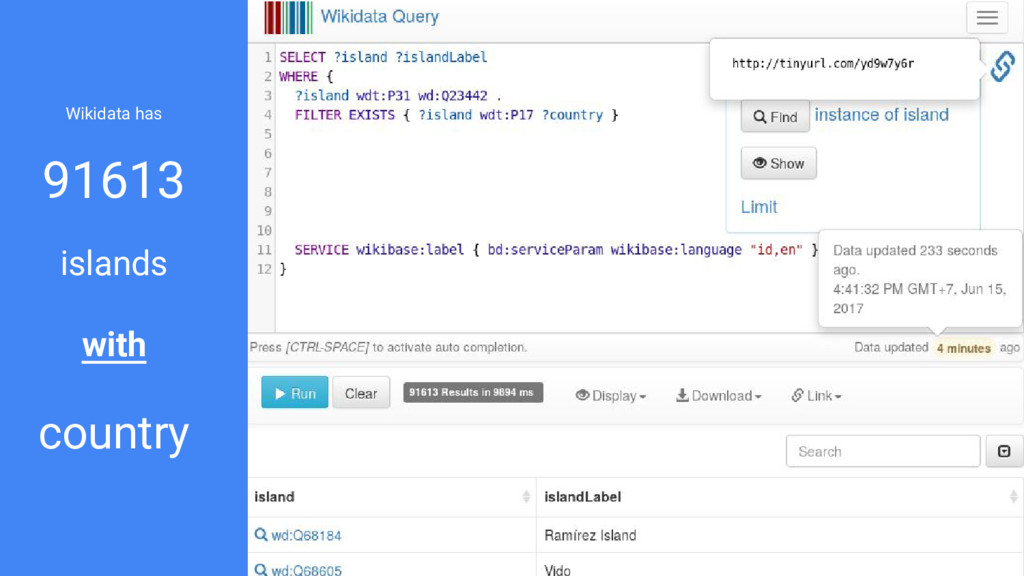The image size is (1024, 576).
Task: Click the Find button
Action: point(775,116)
